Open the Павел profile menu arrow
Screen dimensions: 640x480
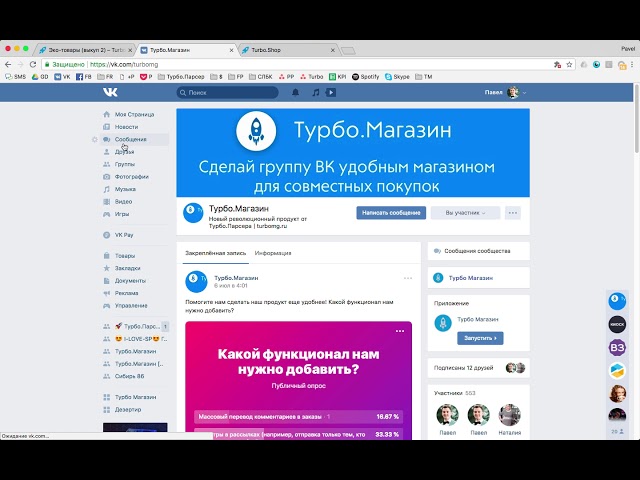point(524,93)
